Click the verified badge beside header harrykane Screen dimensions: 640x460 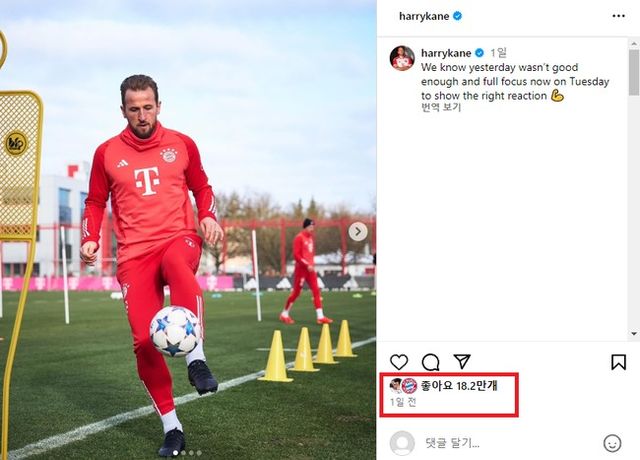coord(458,16)
